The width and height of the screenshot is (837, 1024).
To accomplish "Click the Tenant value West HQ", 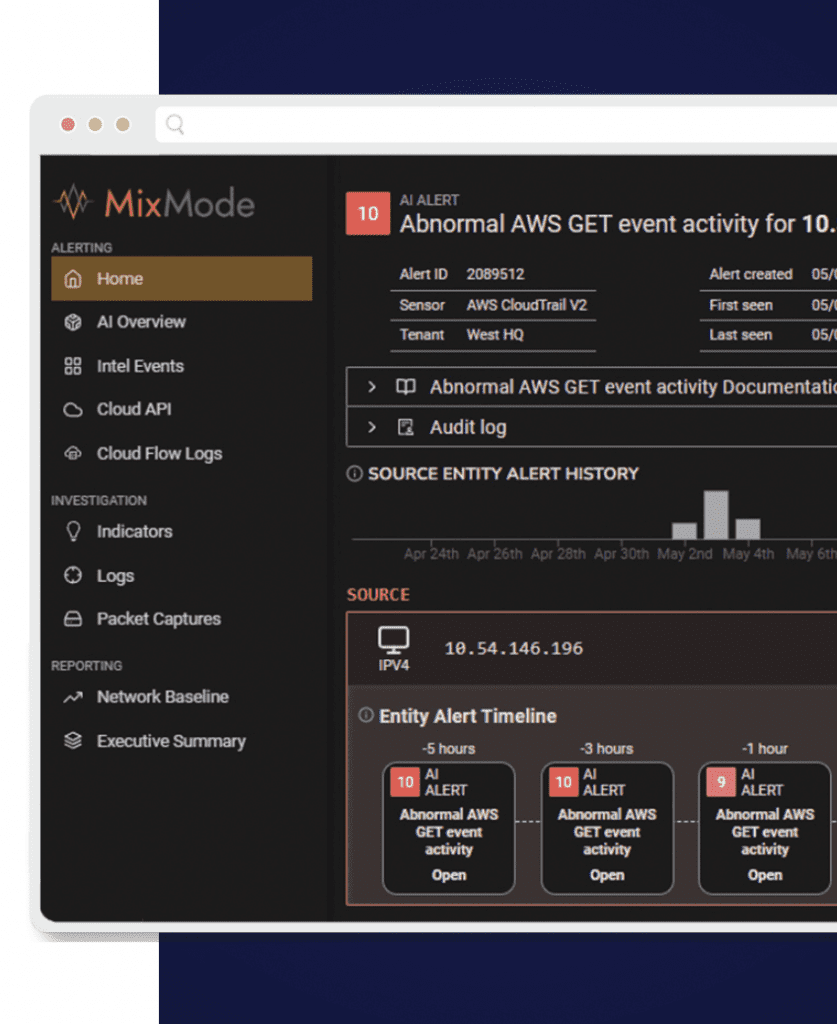I will (495, 335).
